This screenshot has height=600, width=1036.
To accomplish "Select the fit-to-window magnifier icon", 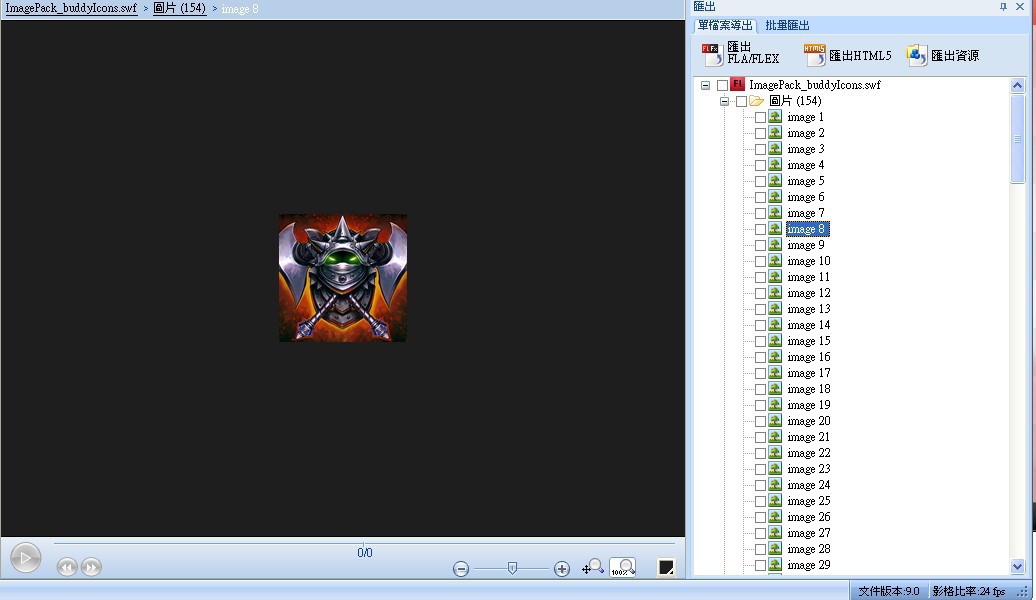I will [x=593, y=567].
